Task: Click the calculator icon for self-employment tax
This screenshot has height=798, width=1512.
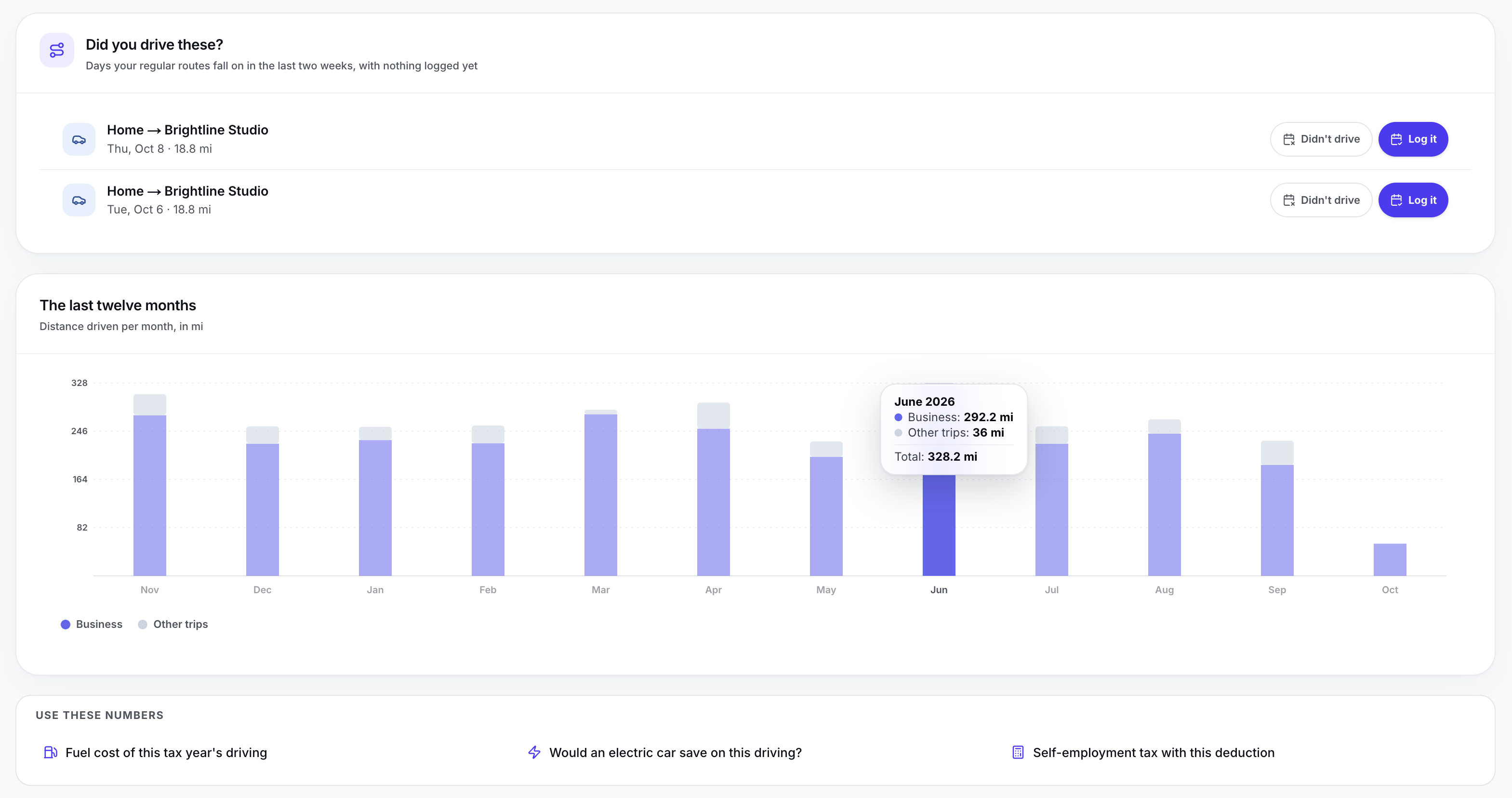Action: [x=1018, y=752]
